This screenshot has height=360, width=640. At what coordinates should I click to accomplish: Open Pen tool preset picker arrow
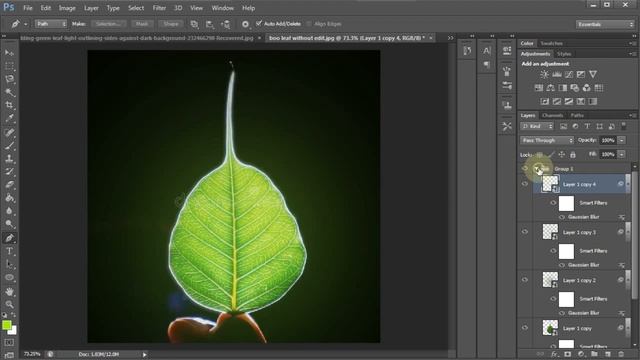(25, 24)
